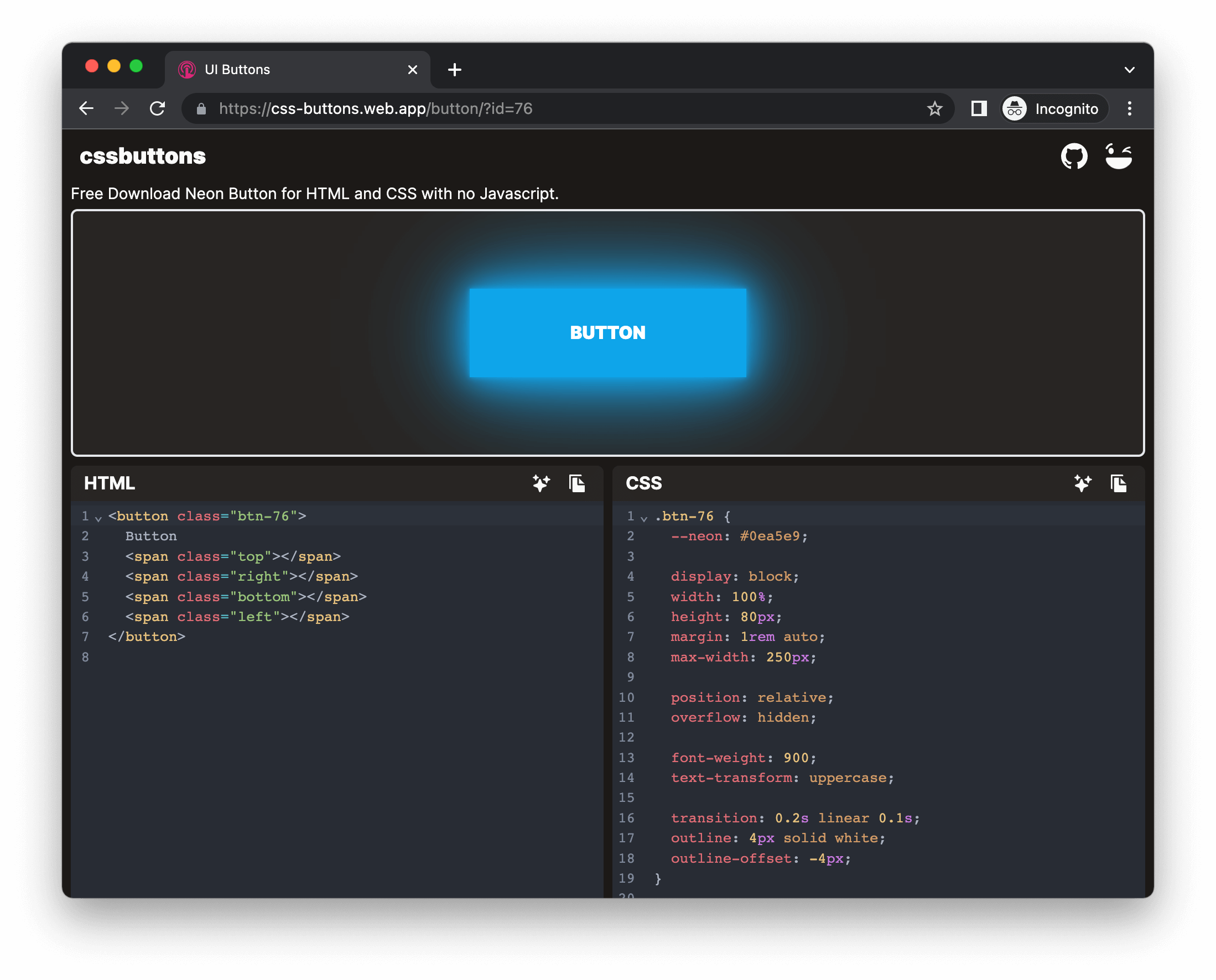
Task: Click the winking face icon in header
Action: [x=1118, y=157]
